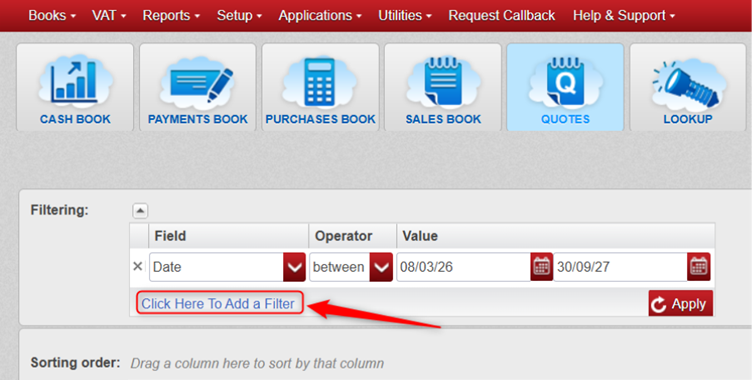Image resolution: width=752 pixels, height=380 pixels.
Task: Open the start date calendar picker
Action: (541, 267)
